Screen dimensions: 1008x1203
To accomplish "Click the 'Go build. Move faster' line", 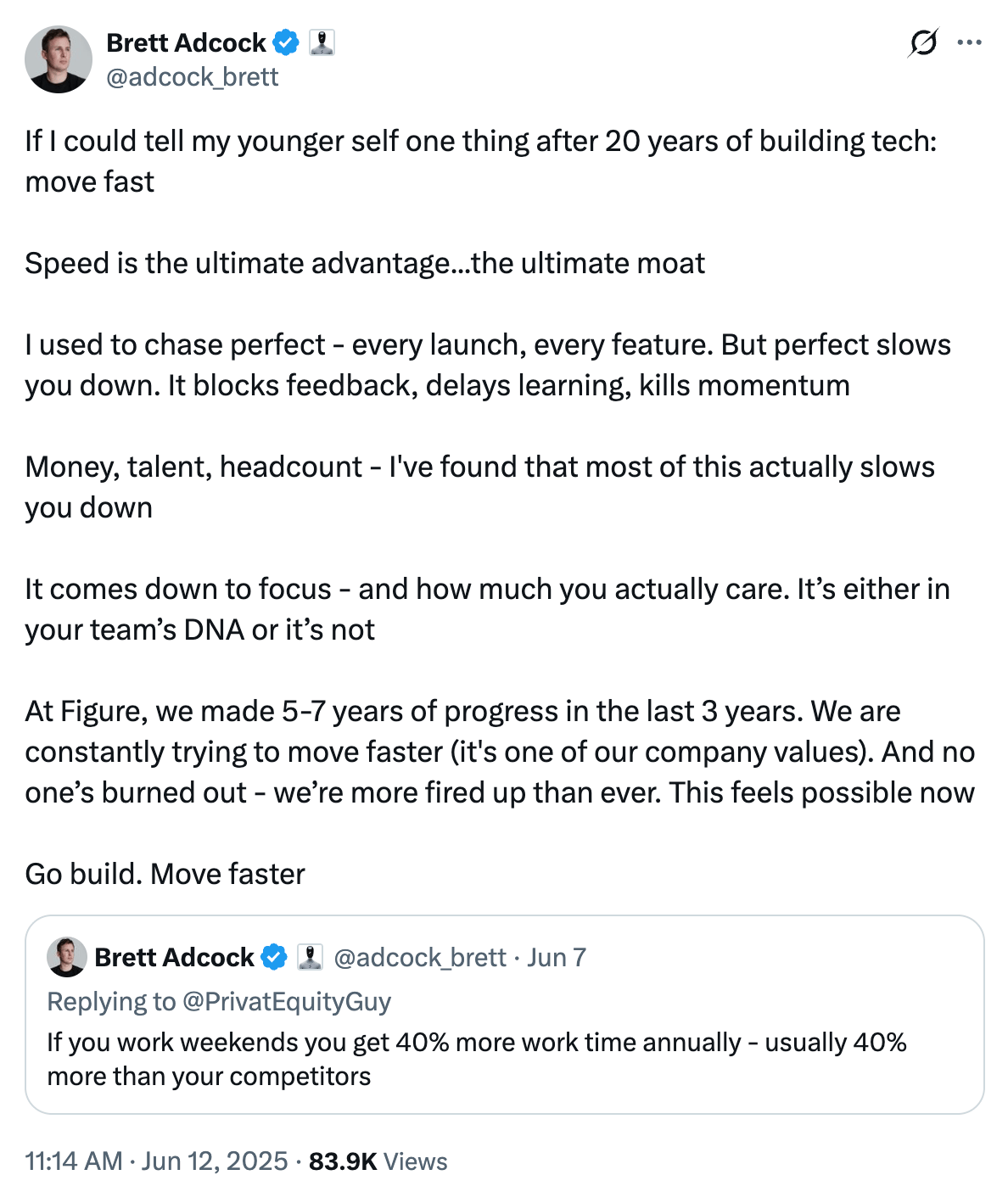I will tap(165, 874).
